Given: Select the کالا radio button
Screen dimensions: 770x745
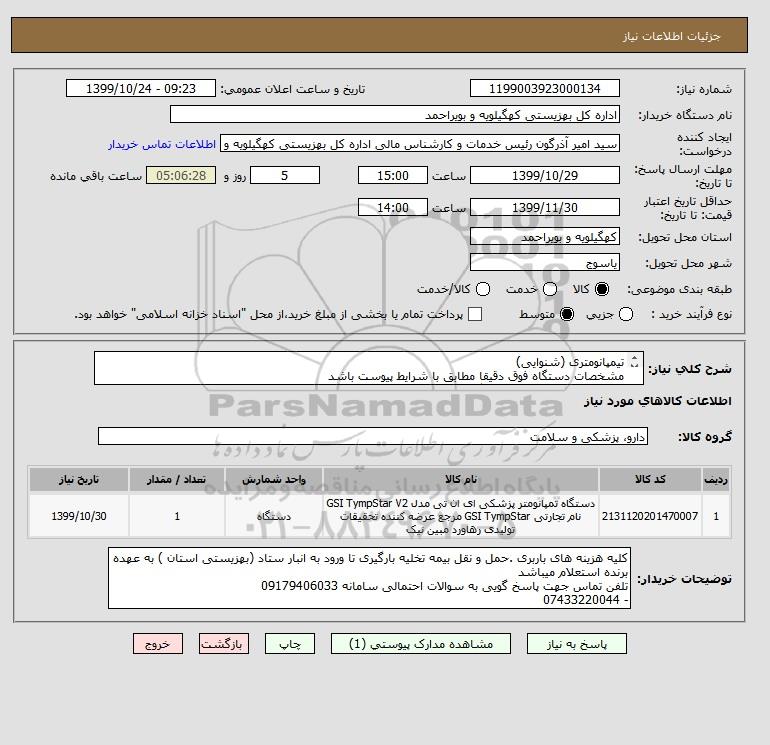Looking at the screenshot, I should (x=601, y=289).
